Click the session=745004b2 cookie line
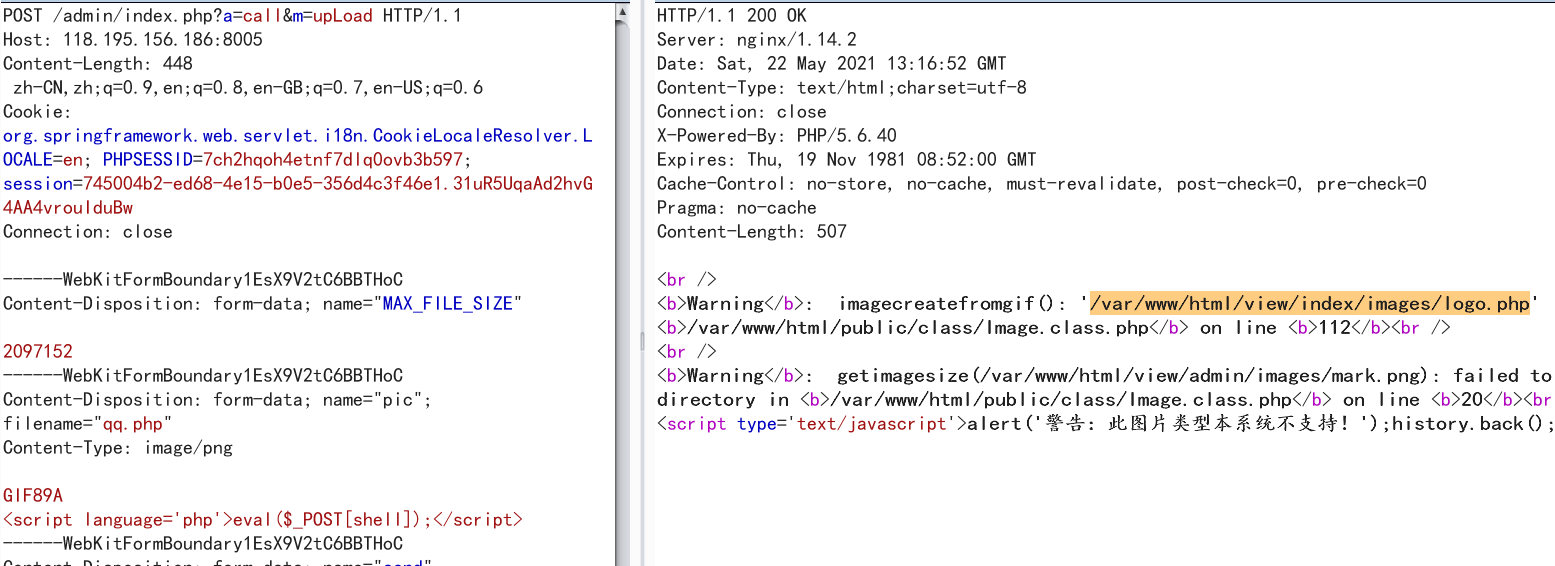This screenshot has width=1555, height=566. pyautogui.click(x=298, y=184)
